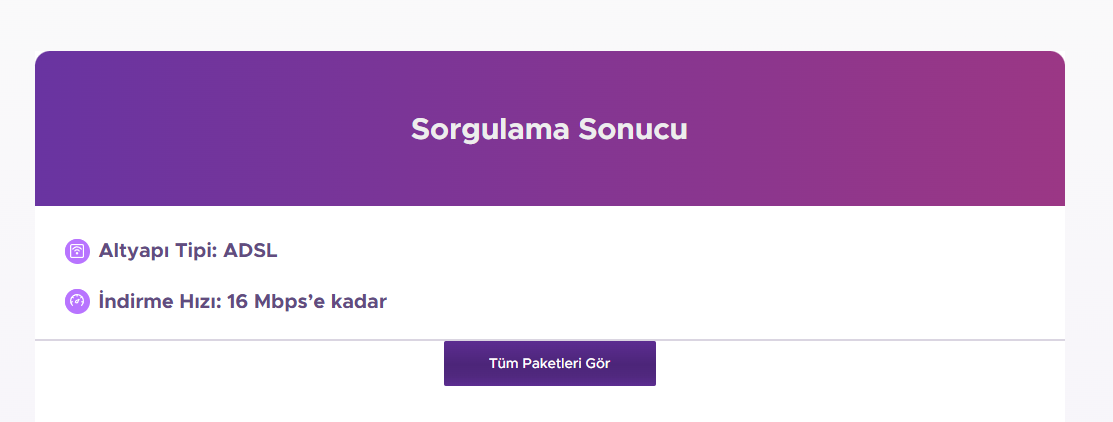Click the pink-toned end of the banner
The width and height of the screenshot is (1113, 422).
[x=1008, y=128]
